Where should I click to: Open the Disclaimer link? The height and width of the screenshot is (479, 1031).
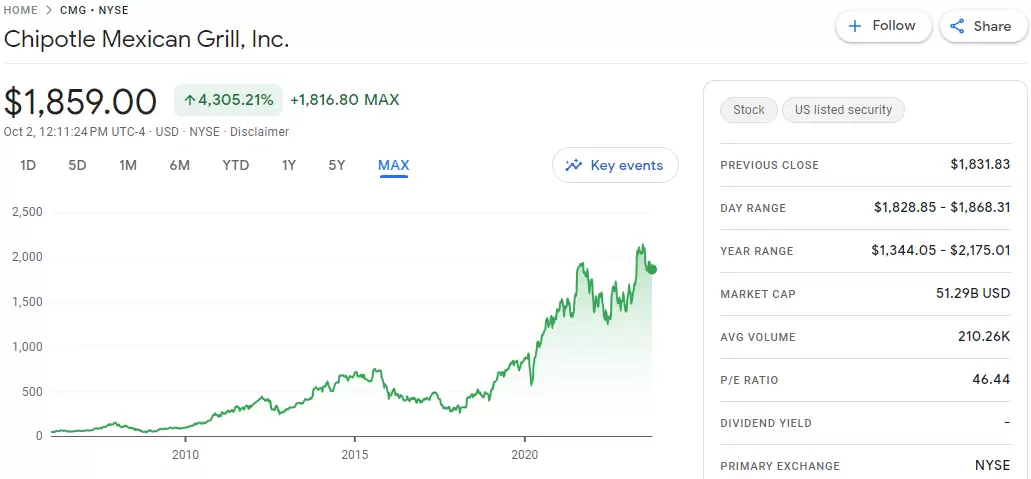(259, 132)
